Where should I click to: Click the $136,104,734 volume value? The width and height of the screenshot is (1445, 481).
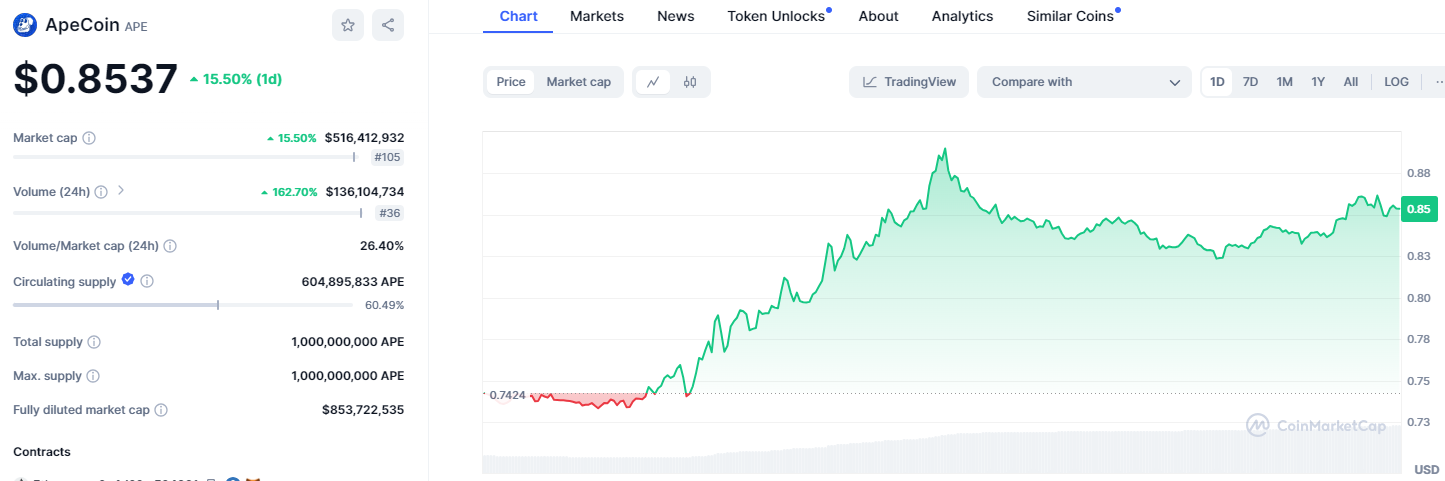point(365,192)
